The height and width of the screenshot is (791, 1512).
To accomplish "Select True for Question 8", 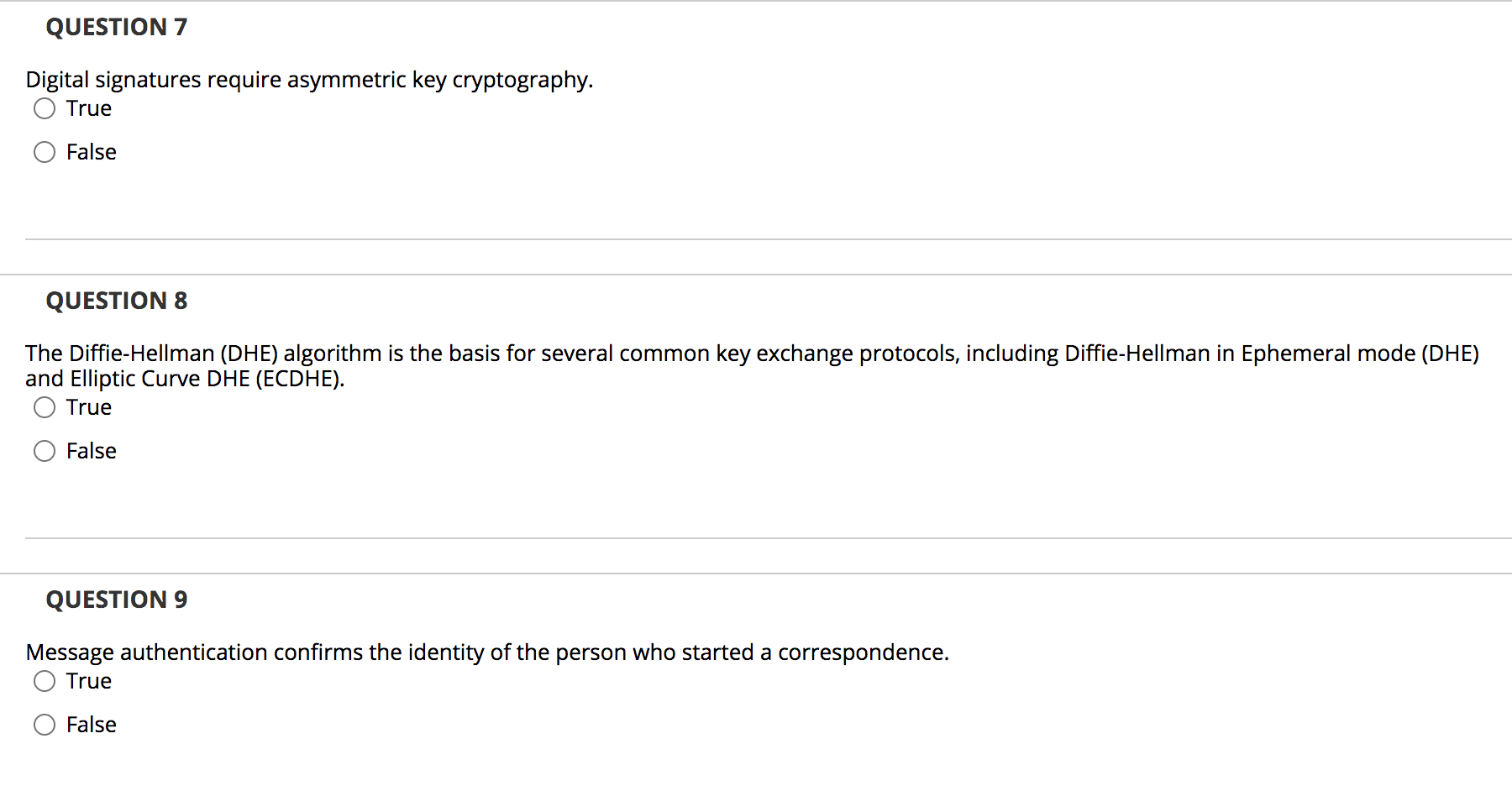I will tap(45, 407).
